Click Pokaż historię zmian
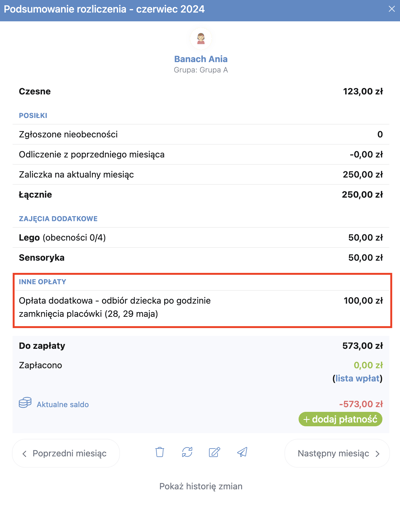Screen dimensions: 400x505 click(x=201, y=486)
